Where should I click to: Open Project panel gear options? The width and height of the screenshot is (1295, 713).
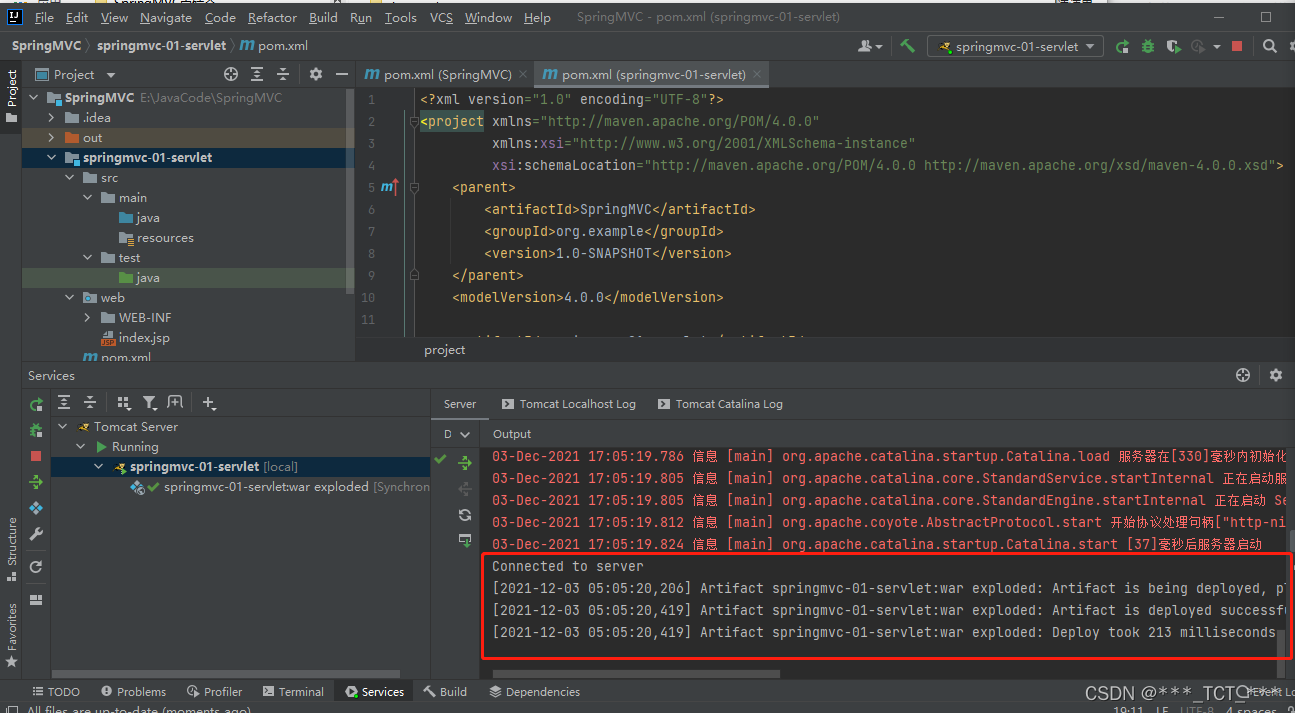click(316, 74)
